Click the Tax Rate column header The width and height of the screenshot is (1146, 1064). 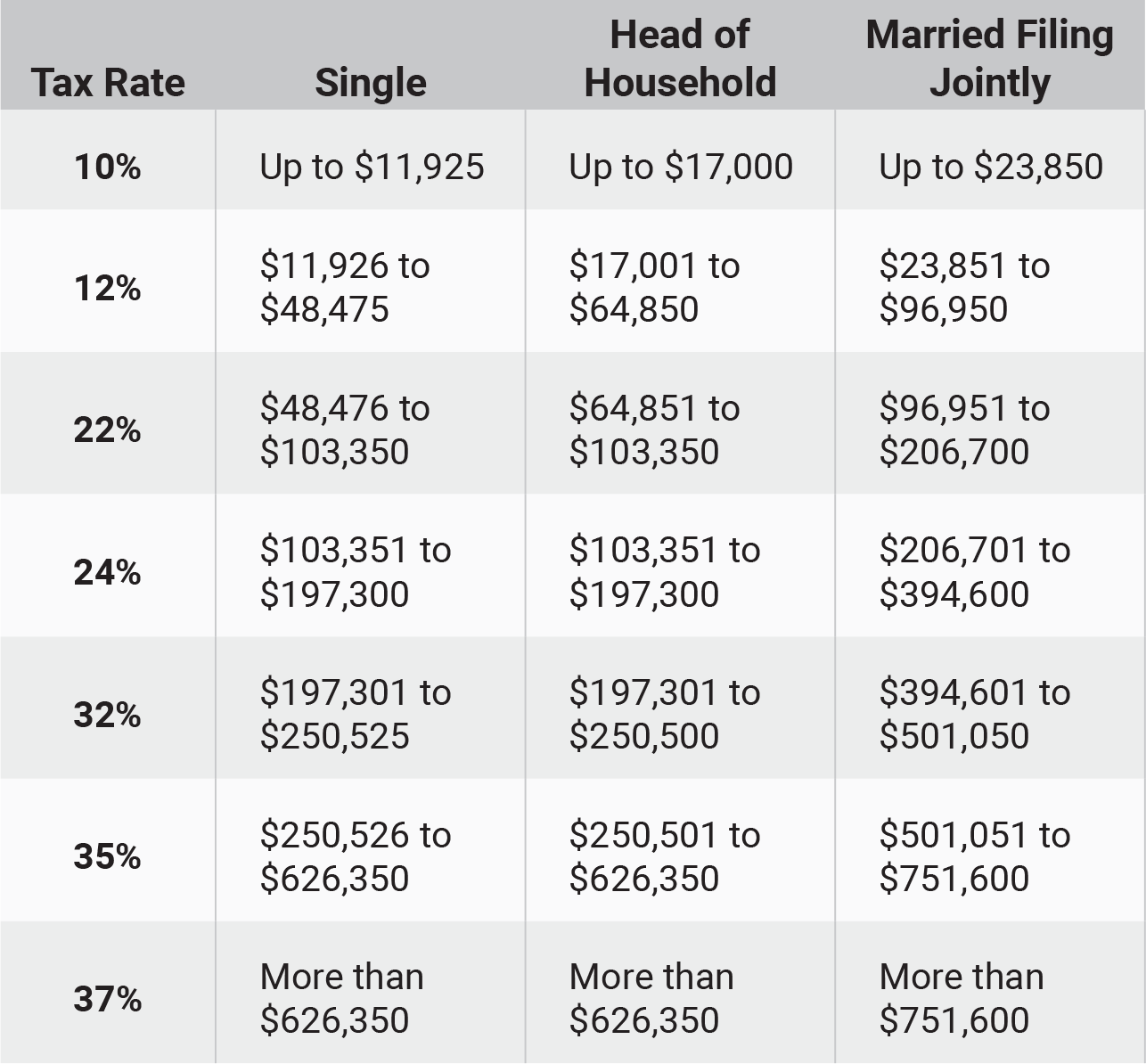pyautogui.click(x=108, y=83)
